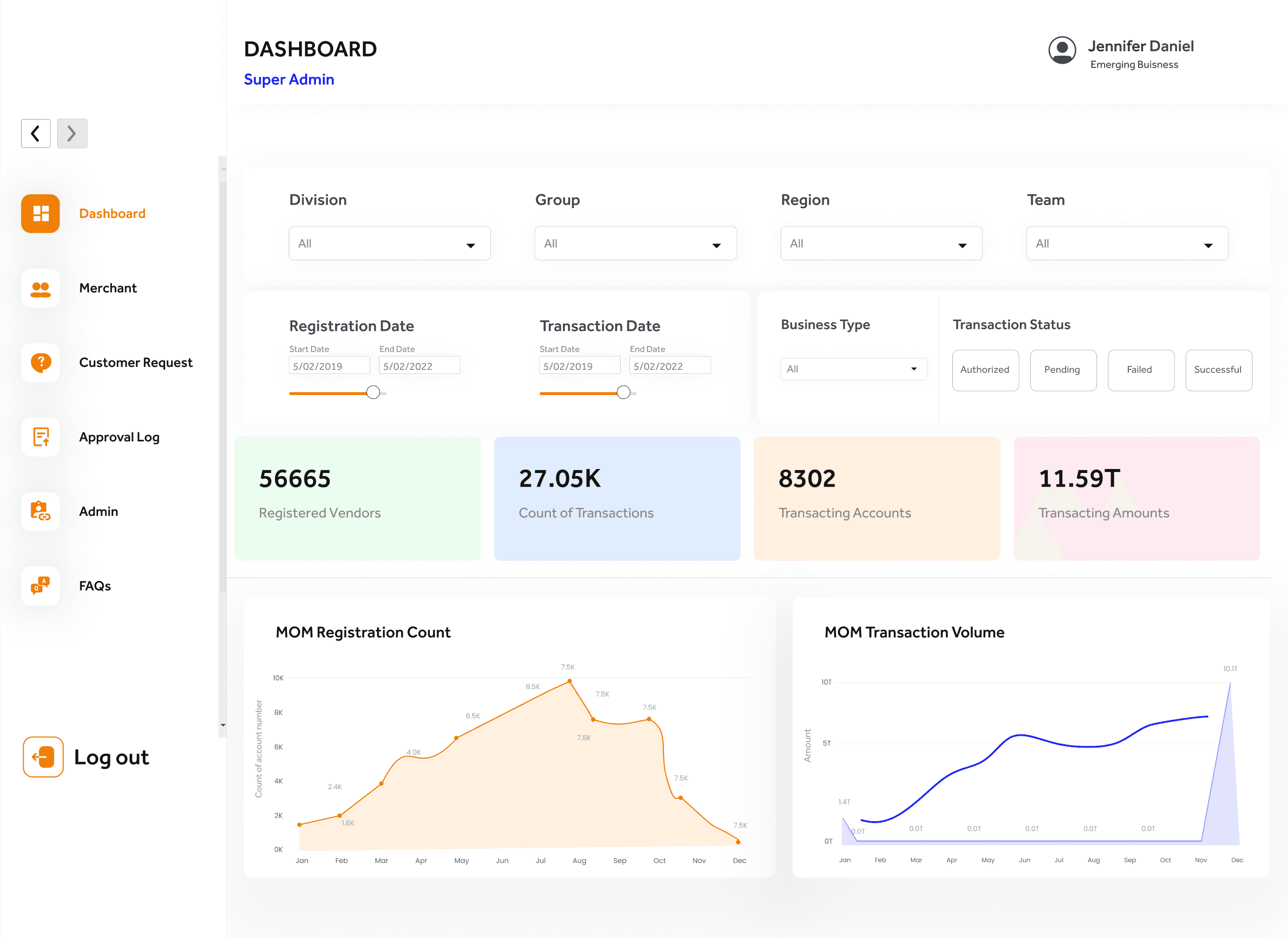The width and height of the screenshot is (1288, 938).
Task: Click Registration Date end date field
Action: point(419,366)
